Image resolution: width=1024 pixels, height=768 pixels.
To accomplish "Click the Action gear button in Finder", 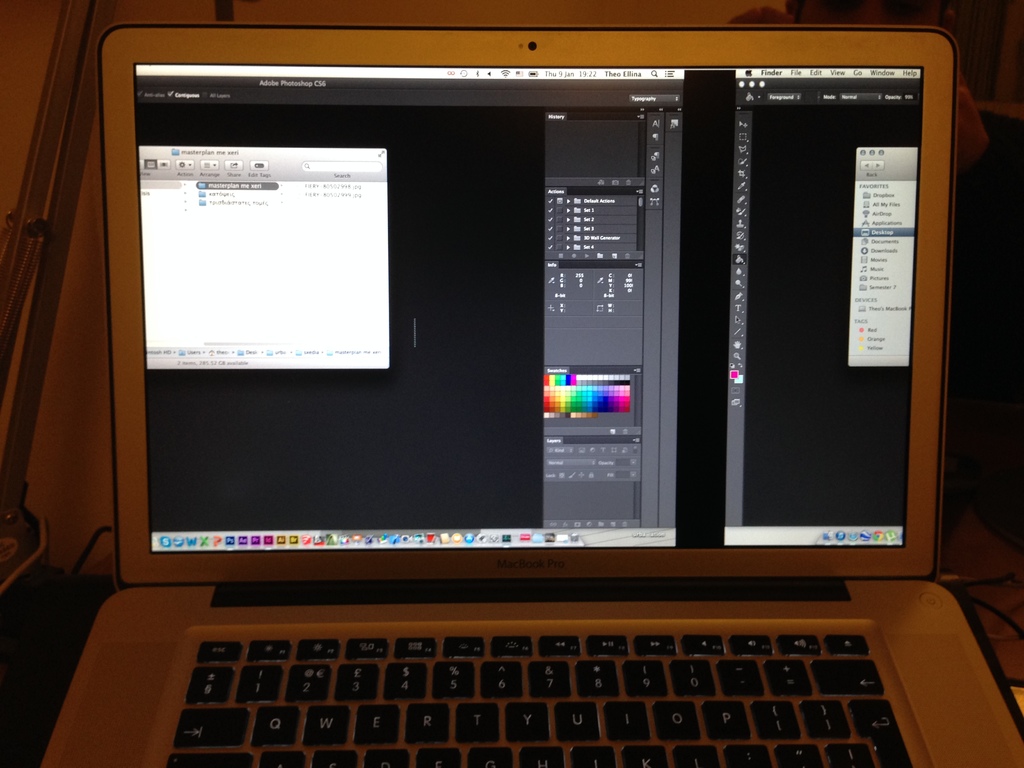I will (185, 165).
